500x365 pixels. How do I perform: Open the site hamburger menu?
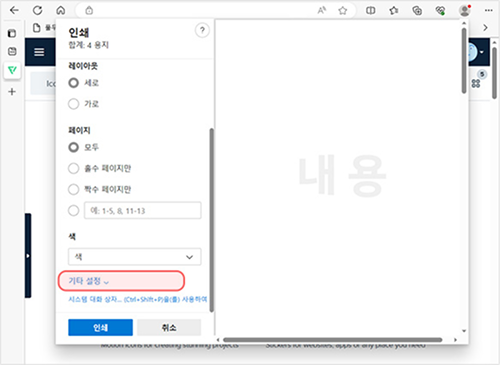[x=39, y=52]
